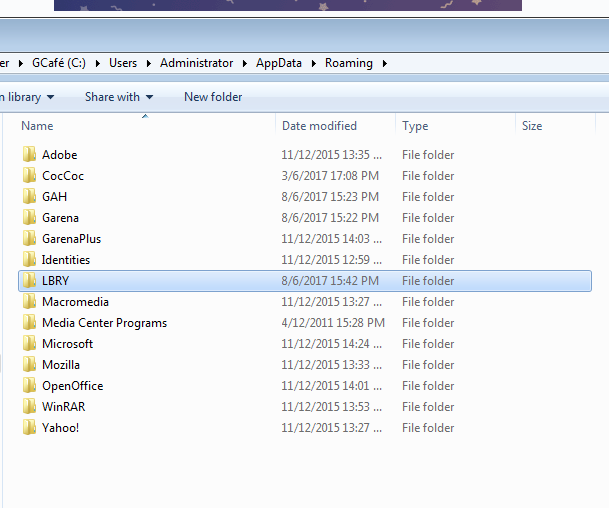Select Media Center Programs folder name
Viewport: 609px width, 508px height.
pos(104,322)
